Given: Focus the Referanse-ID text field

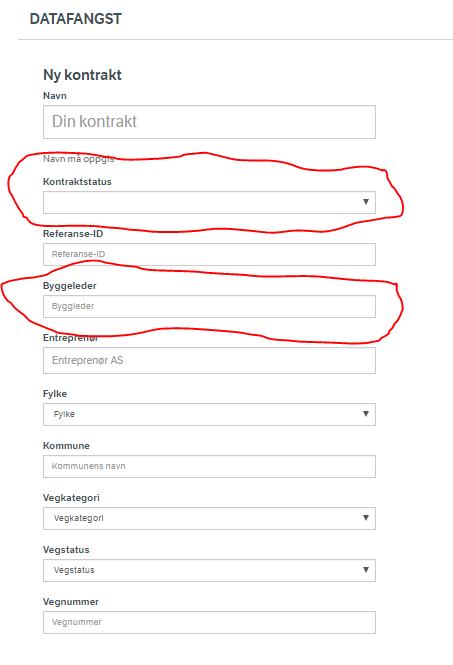Looking at the screenshot, I should coord(209,254).
